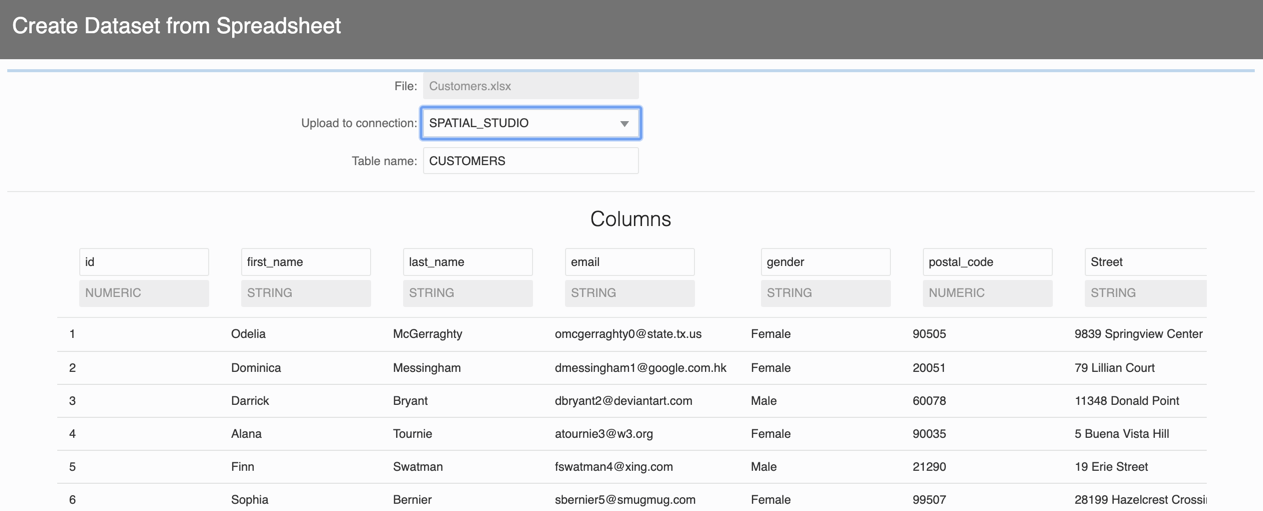This screenshot has width=1263, height=511.
Task: Click the address cell 19 Erie Street
Action: coord(1111,467)
